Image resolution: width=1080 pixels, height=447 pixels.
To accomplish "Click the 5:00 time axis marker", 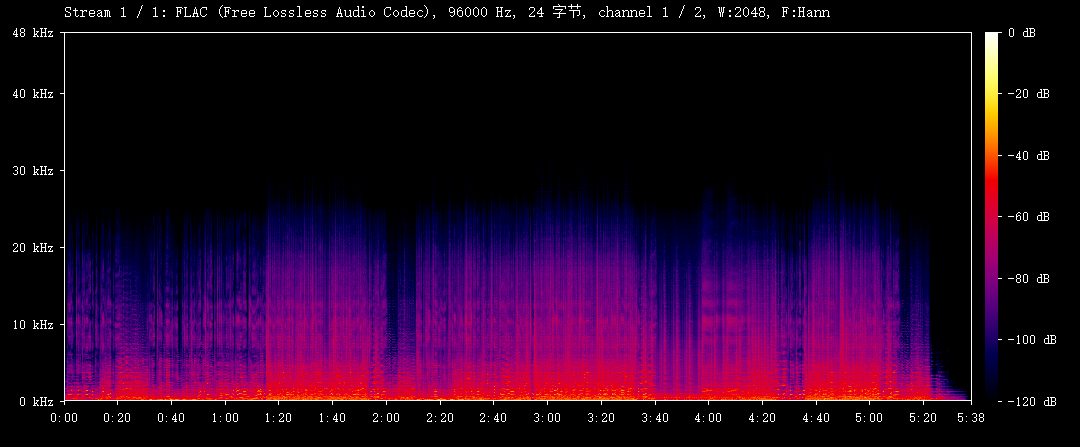I will point(869,417).
